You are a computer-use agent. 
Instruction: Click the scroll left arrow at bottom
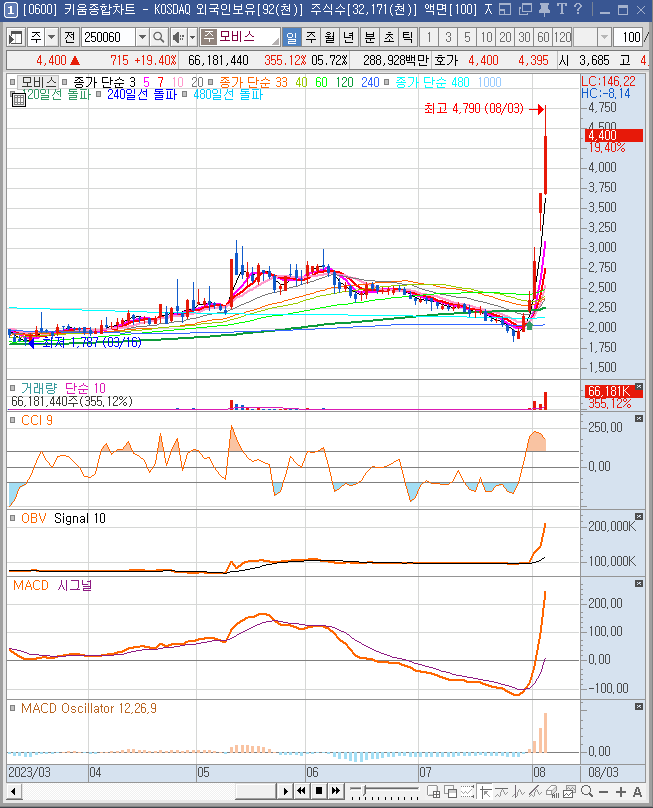tap(13, 792)
